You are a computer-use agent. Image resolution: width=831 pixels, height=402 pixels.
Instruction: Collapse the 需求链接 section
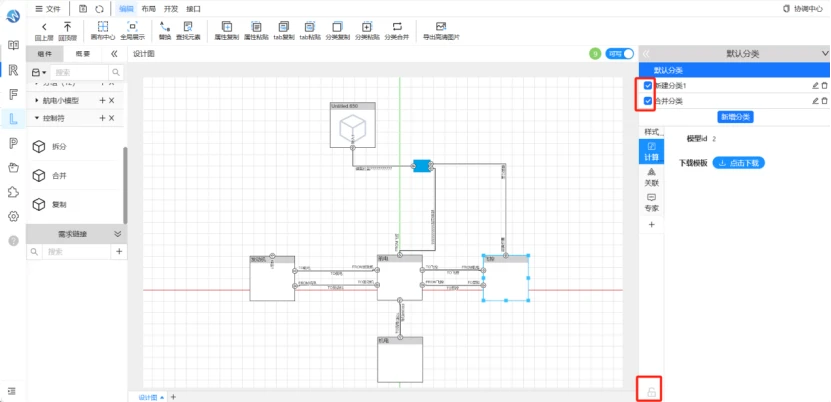(x=118, y=234)
